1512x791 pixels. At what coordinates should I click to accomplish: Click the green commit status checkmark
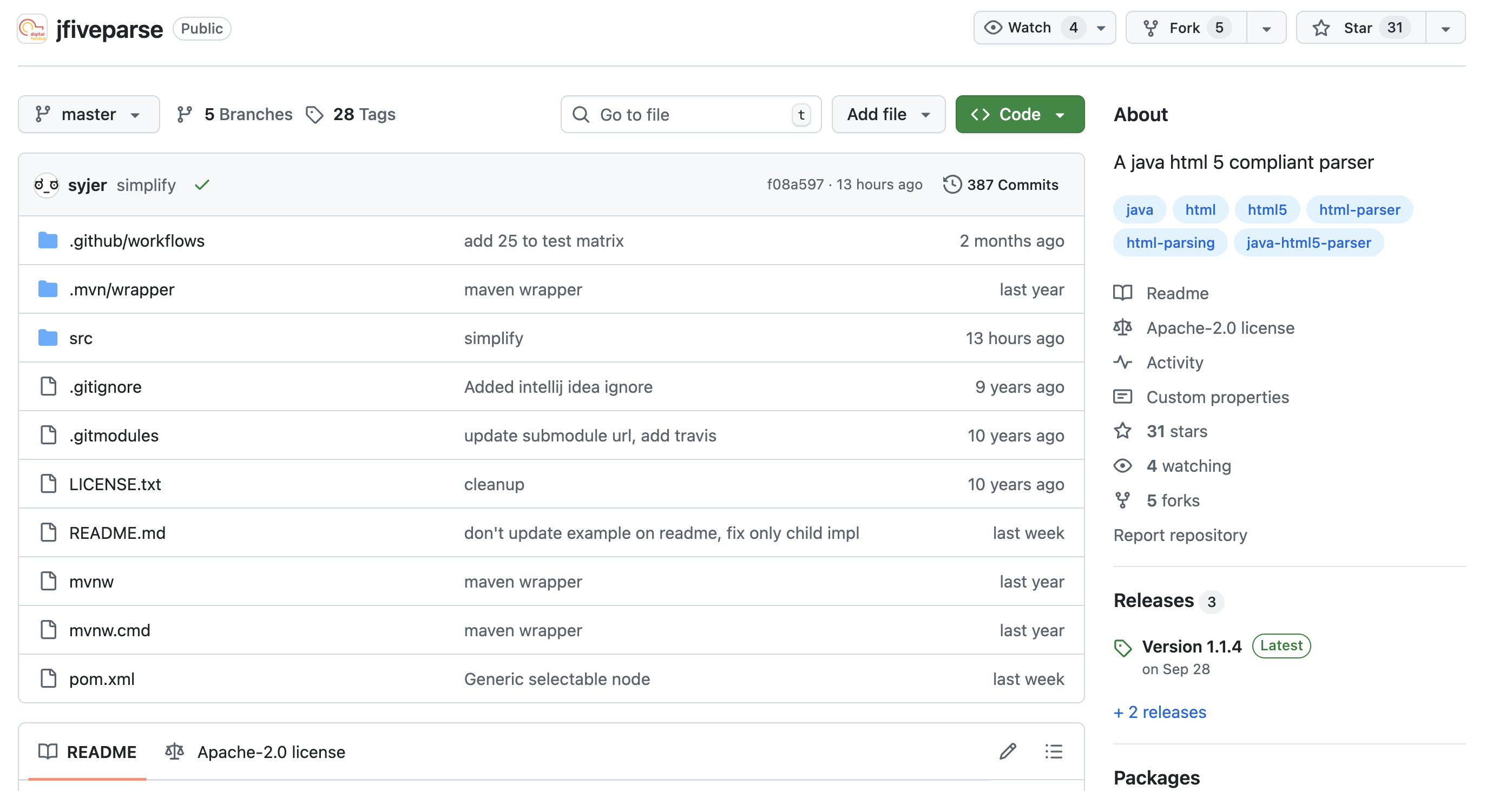(x=202, y=185)
